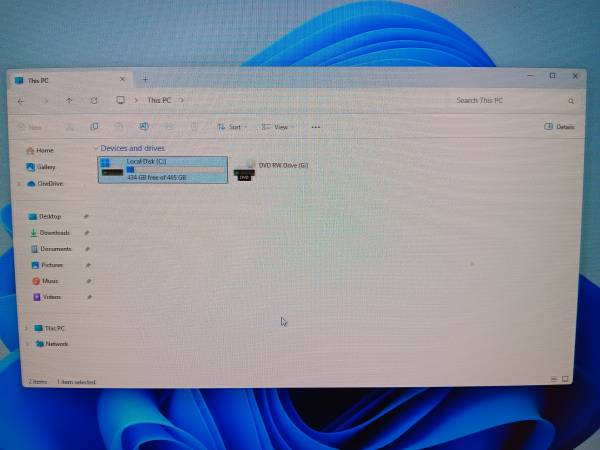Open Pictures folder in sidebar
Image resolution: width=600 pixels, height=450 pixels.
tap(47, 265)
